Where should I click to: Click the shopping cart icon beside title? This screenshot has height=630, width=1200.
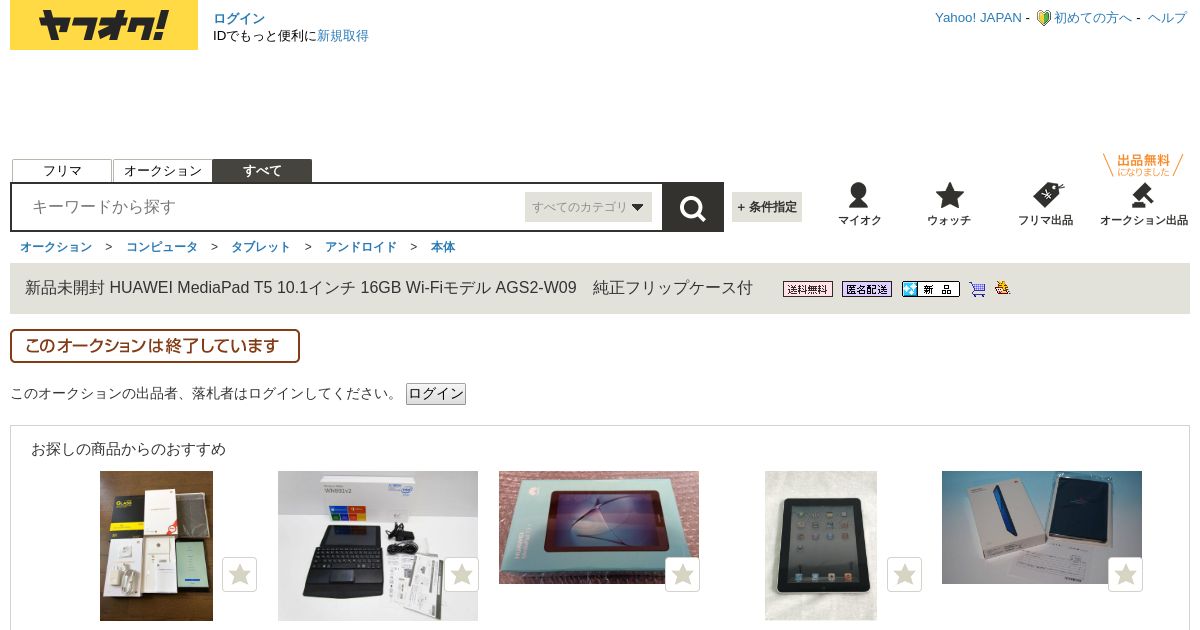point(977,289)
